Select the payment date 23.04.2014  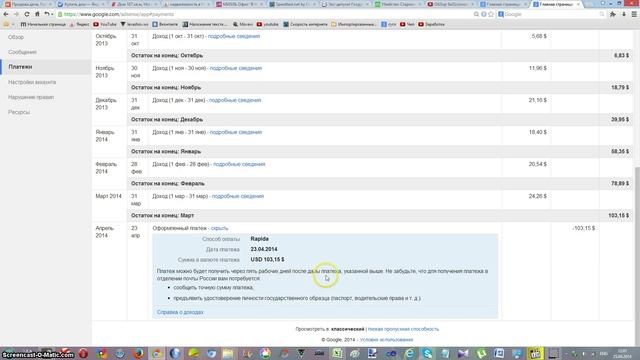[264, 249]
